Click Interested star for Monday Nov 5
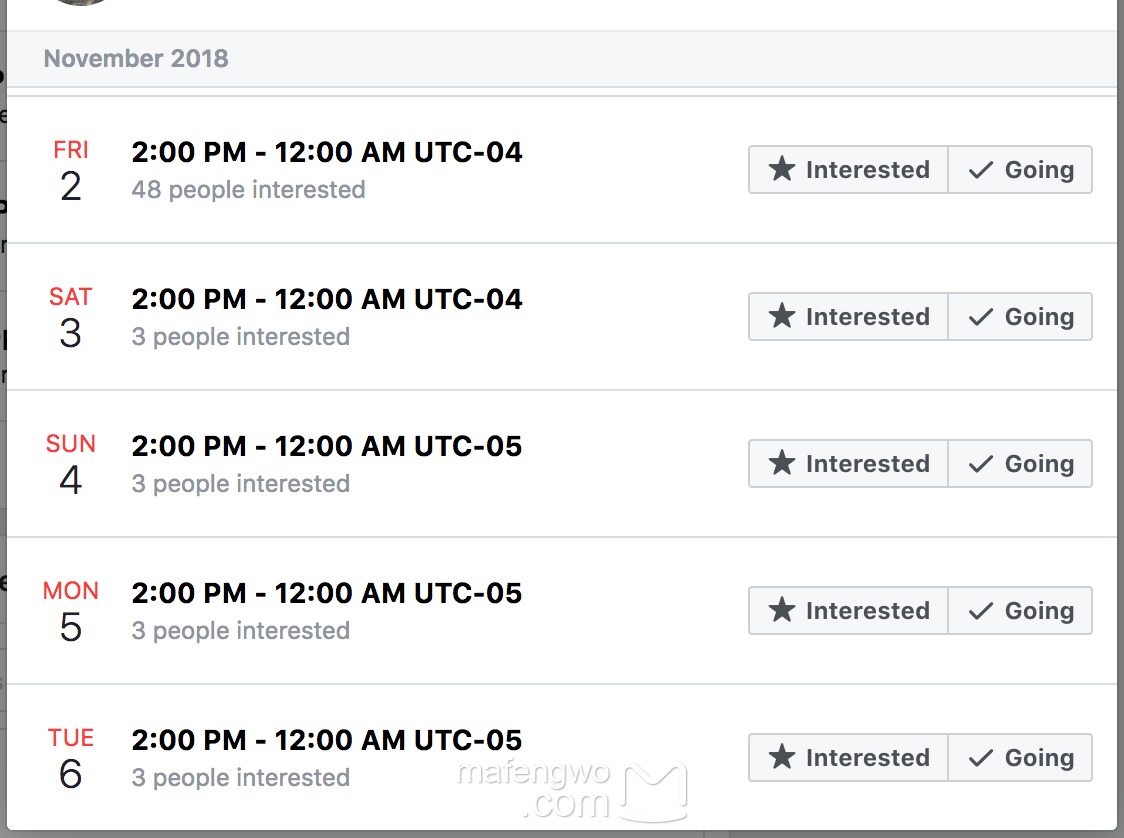 [x=848, y=611]
